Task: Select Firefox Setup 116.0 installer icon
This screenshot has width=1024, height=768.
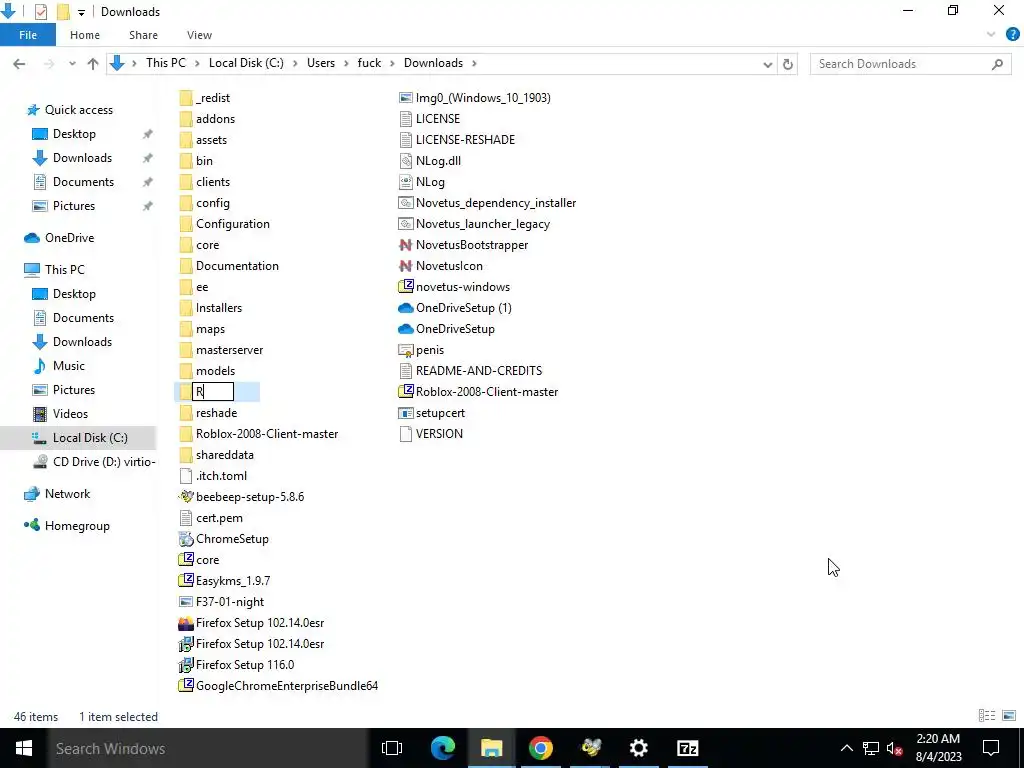Action: (186, 665)
